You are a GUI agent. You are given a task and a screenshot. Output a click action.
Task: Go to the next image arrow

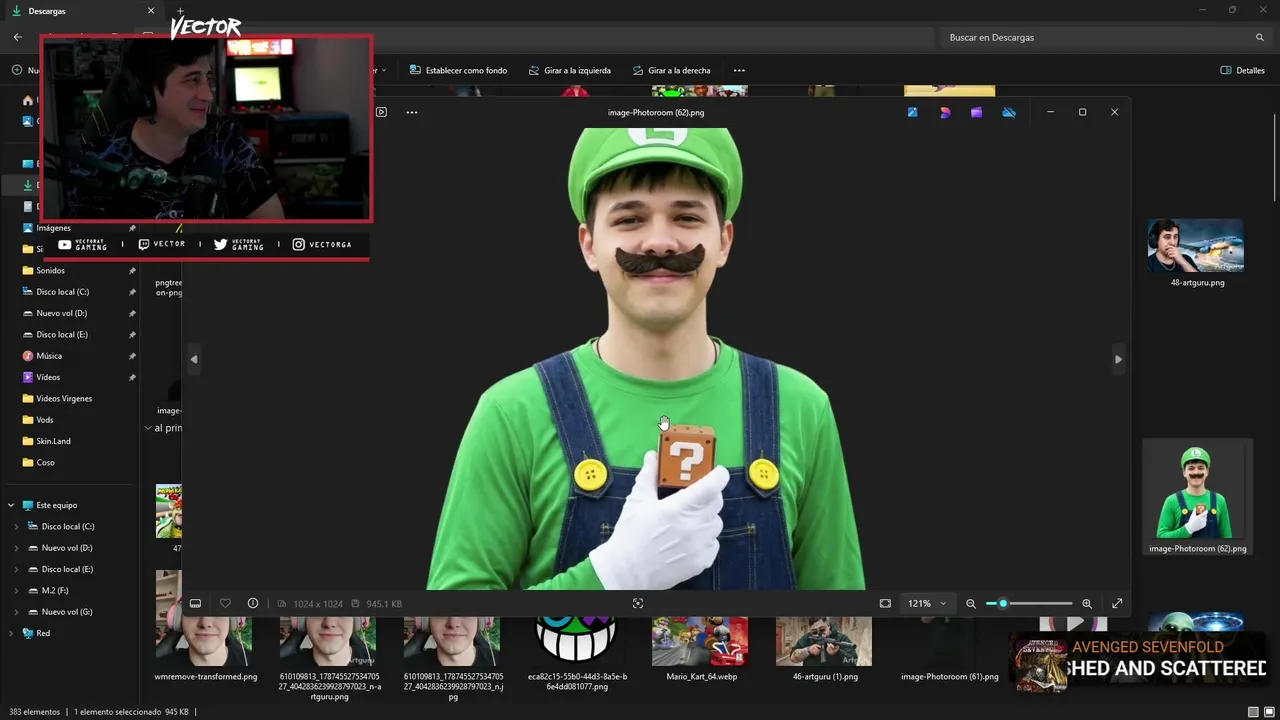[x=1118, y=359]
